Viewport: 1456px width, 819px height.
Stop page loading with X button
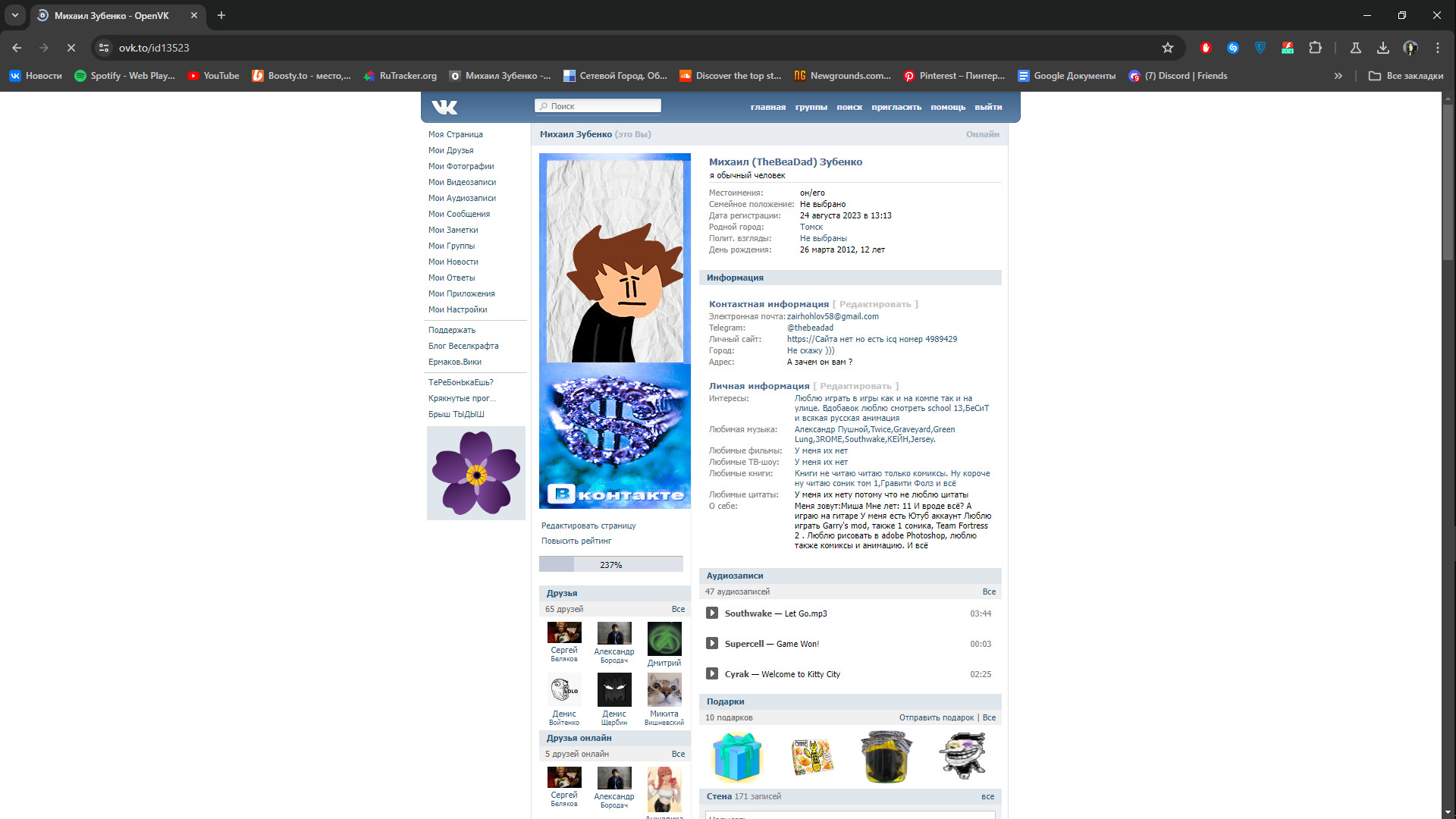[71, 48]
